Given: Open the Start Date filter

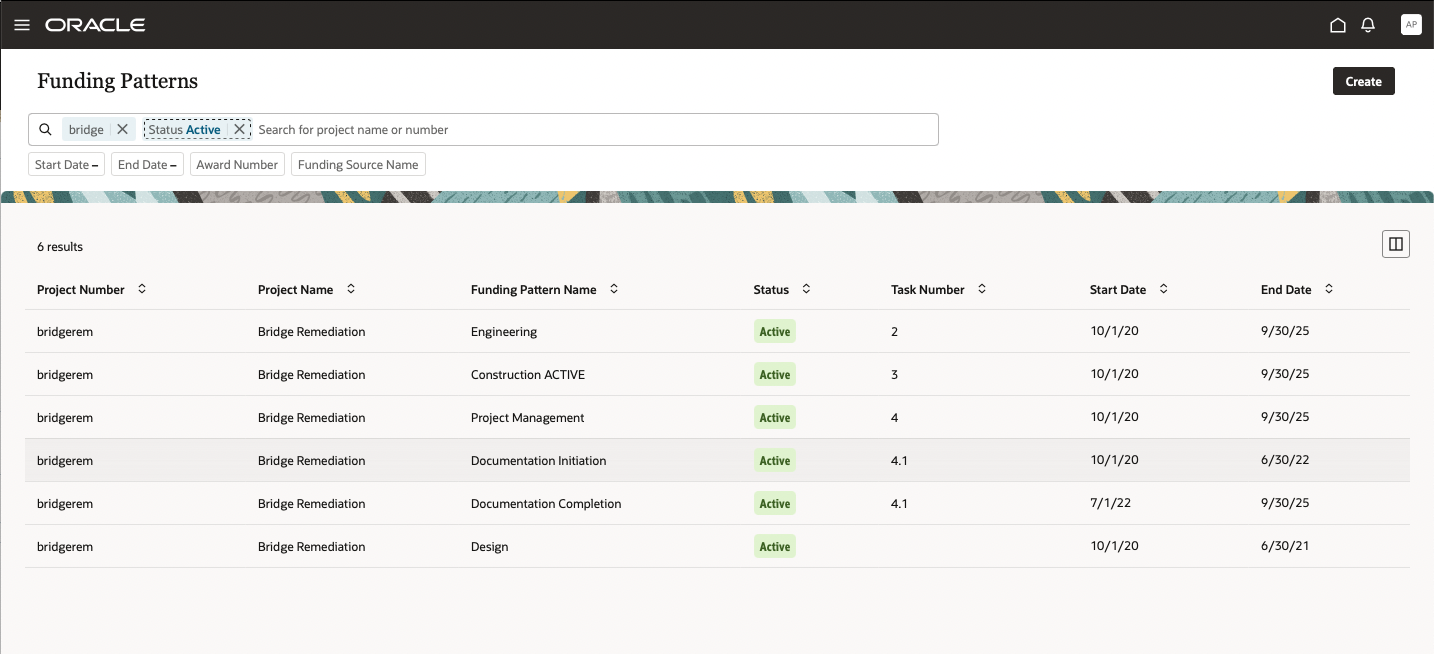Looking at the screenshot, I should coord(66,164).
